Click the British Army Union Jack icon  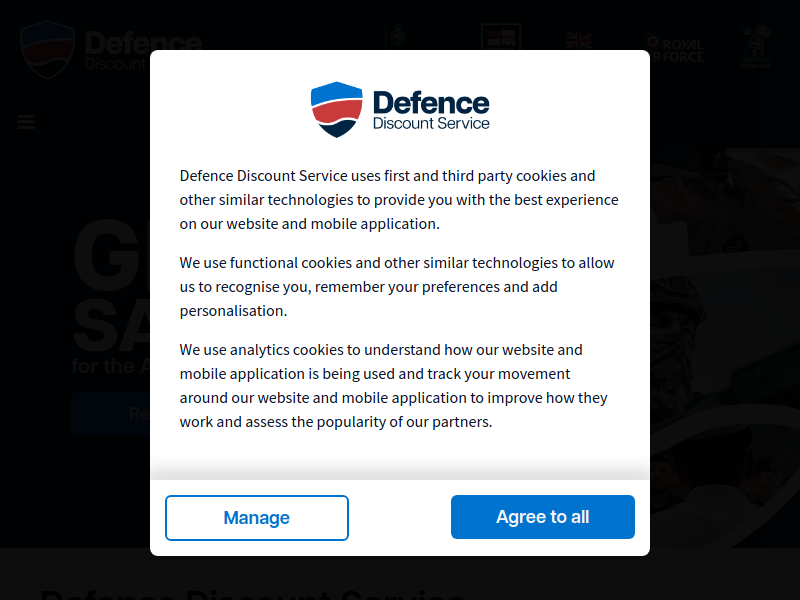point(579,40)
